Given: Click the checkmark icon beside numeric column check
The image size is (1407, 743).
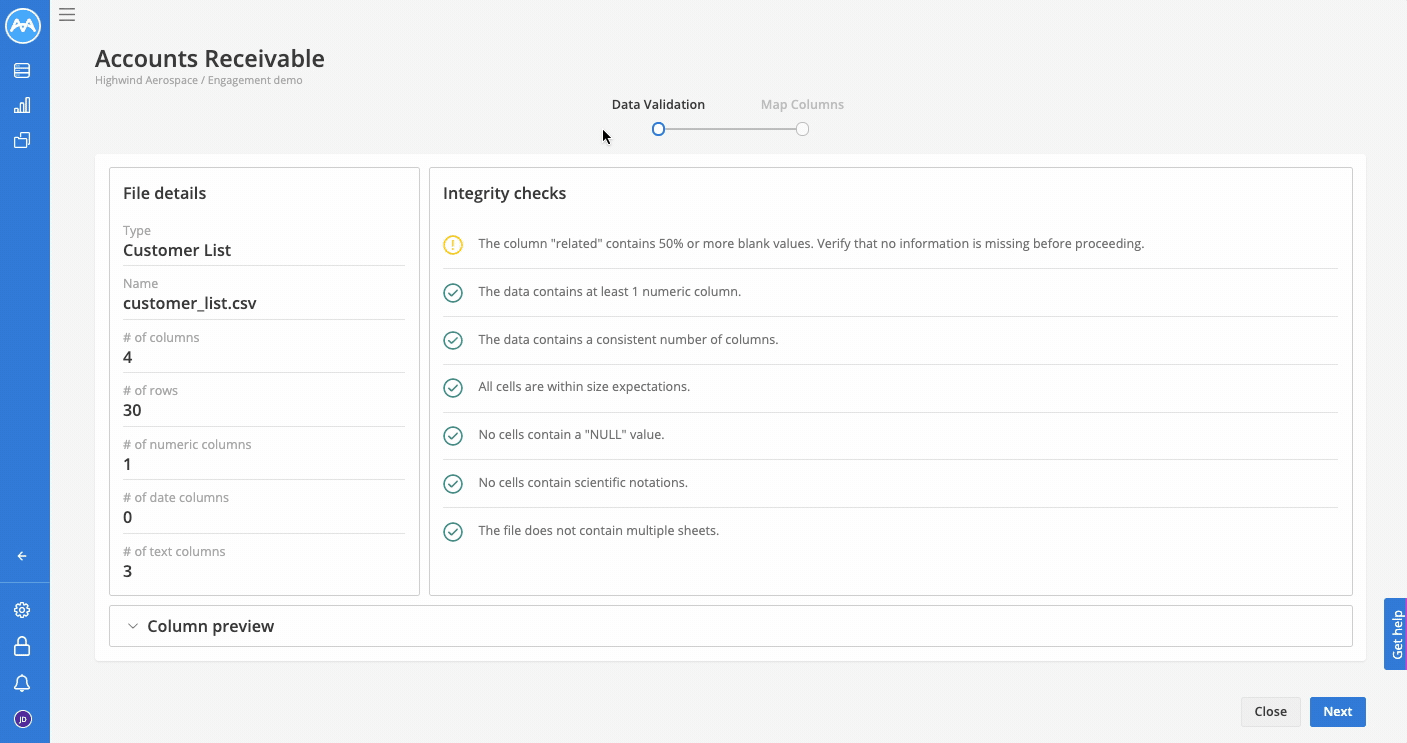Looking at the screenshot, I should click(453, 292).
